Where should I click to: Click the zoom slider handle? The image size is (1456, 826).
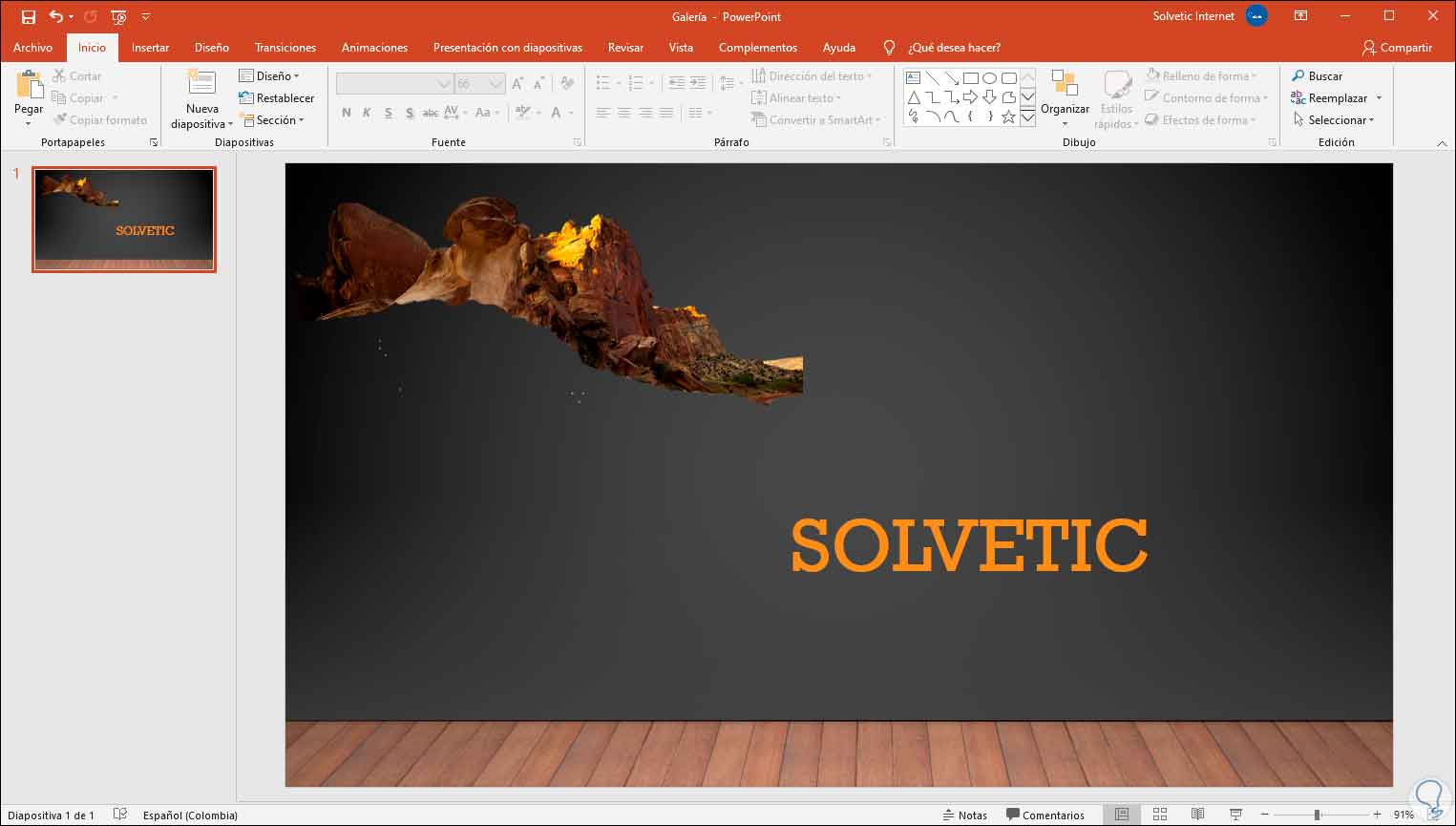pyautogui.click(x=1317, y=815)
